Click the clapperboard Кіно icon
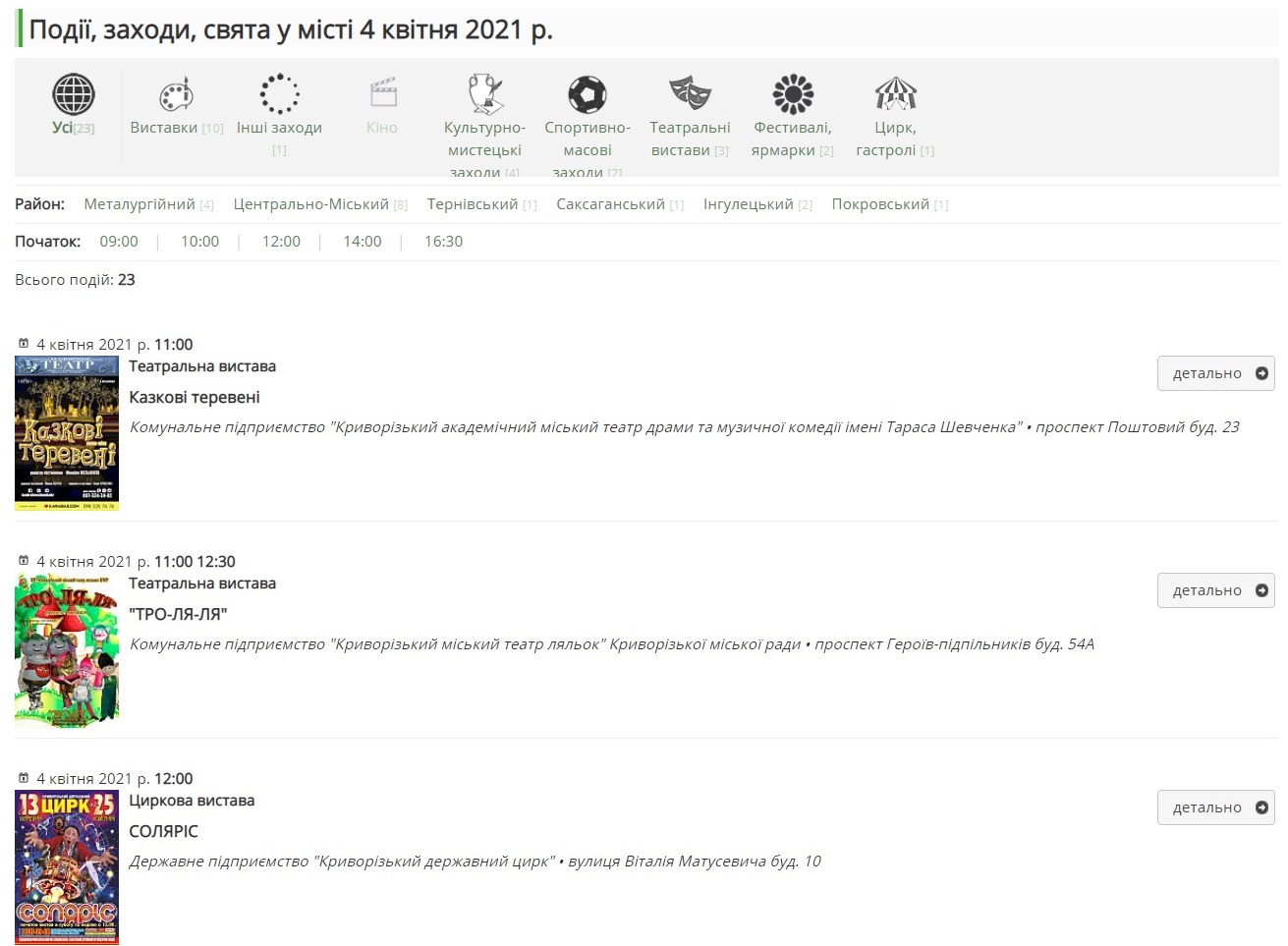This screenshot has height=946, width=1288. click(x=382, y=94)
